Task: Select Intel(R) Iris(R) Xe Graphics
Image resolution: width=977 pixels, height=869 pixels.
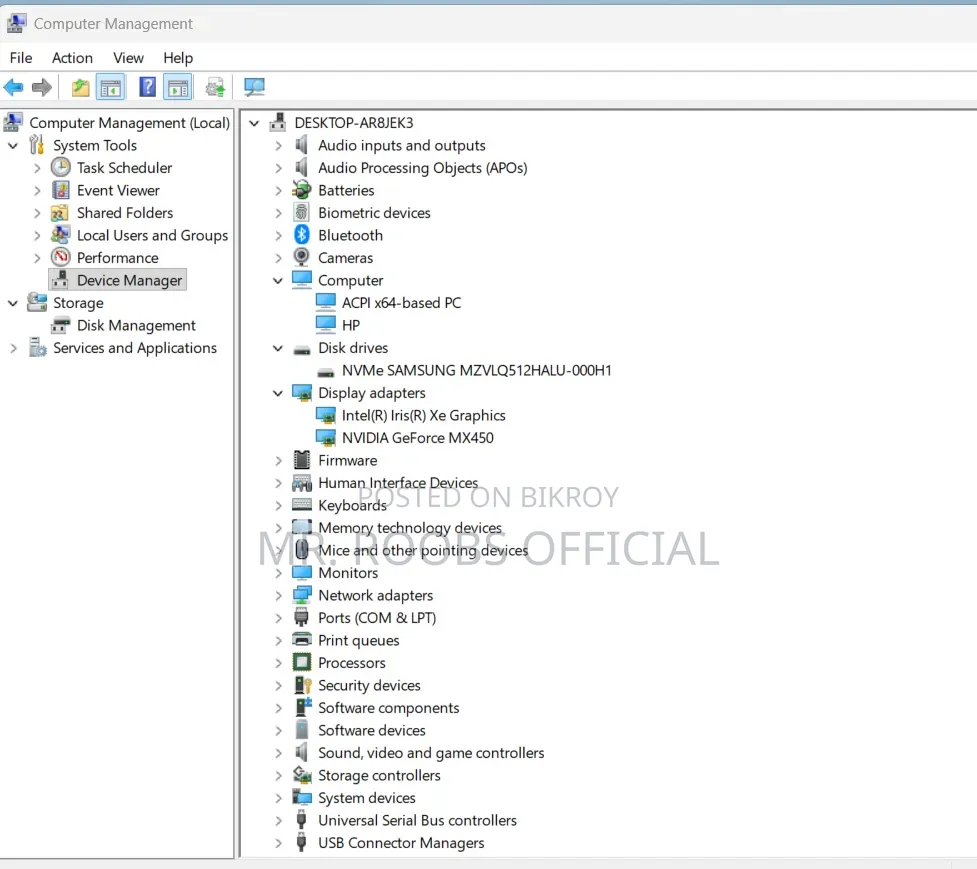Action: pyautogui.click(x=424, y=416)
